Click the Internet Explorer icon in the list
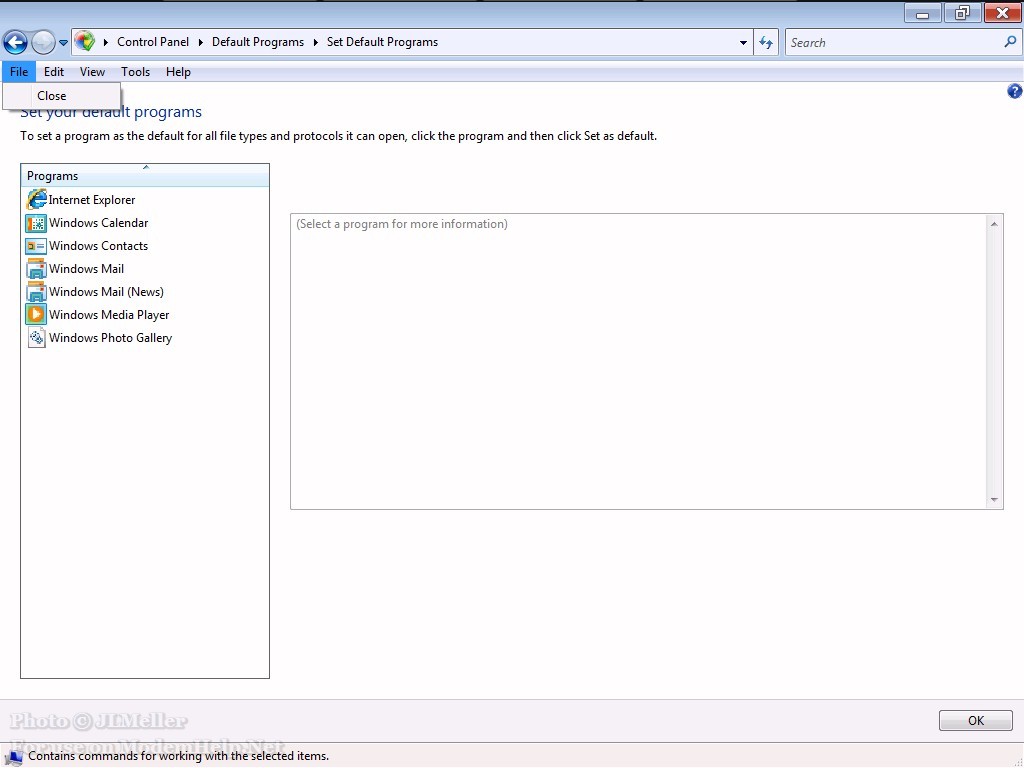Screen dimensions: 1024x768 37,199
